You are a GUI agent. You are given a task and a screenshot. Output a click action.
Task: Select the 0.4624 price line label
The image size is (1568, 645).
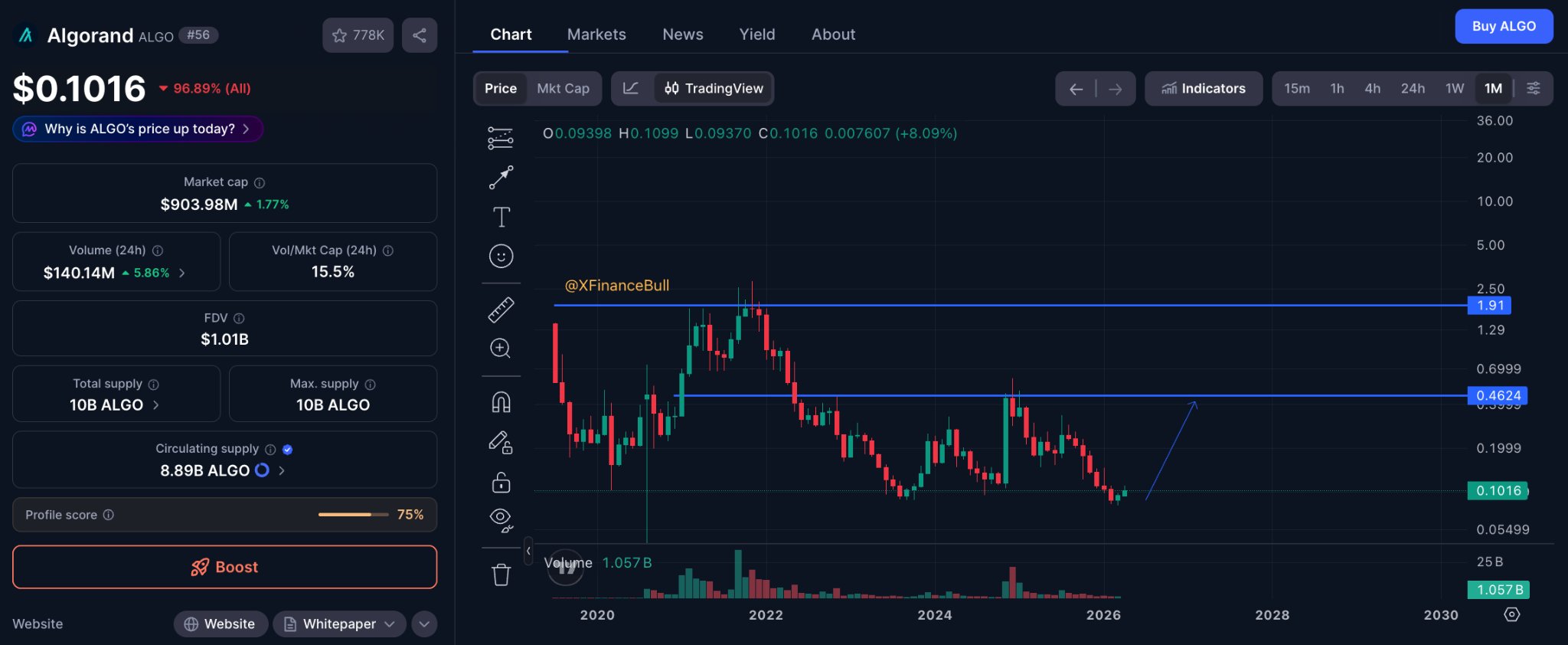click(1498, 396)
